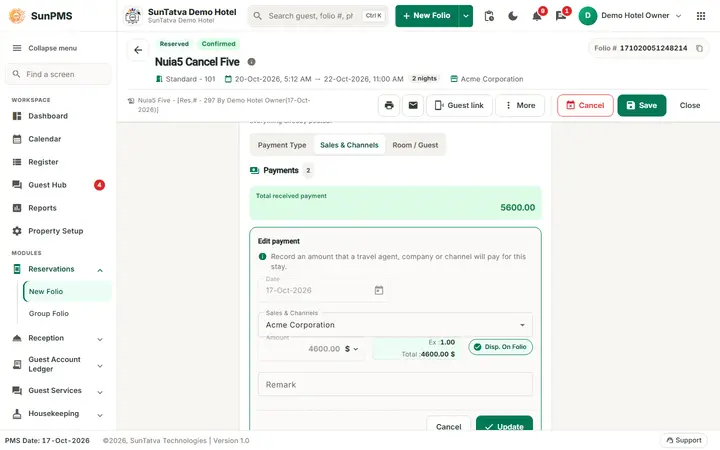Click the New Folio button
Viewport: 720px width, 450px height.
427,16
